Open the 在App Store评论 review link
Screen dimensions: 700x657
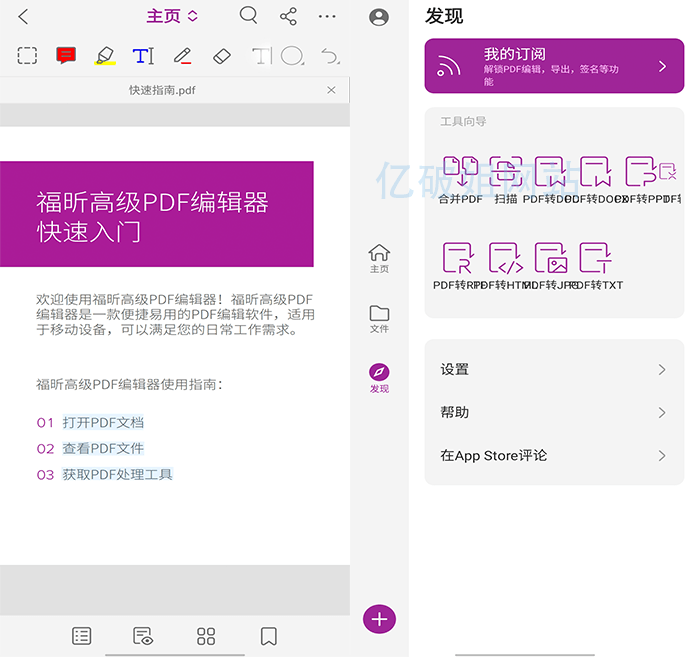tap(554, 455)
